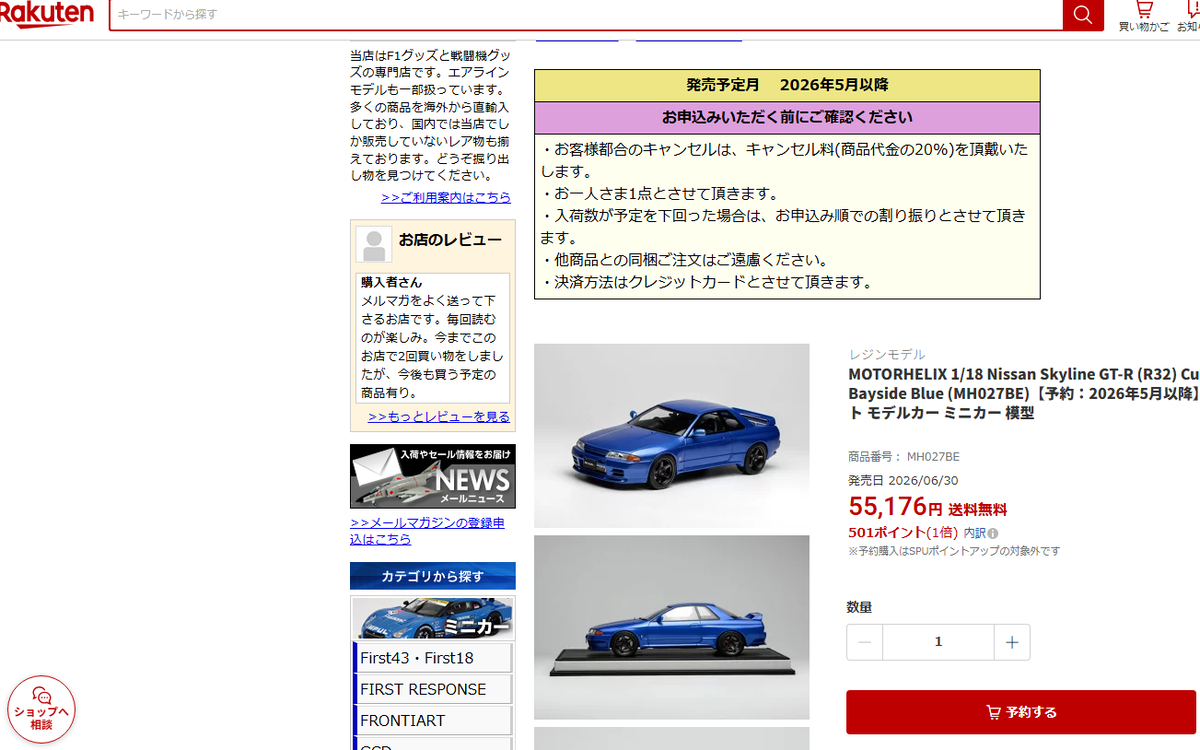Click the 数量 label
The height and width of the screenshot is (750, 1200).
click(860, 607)
